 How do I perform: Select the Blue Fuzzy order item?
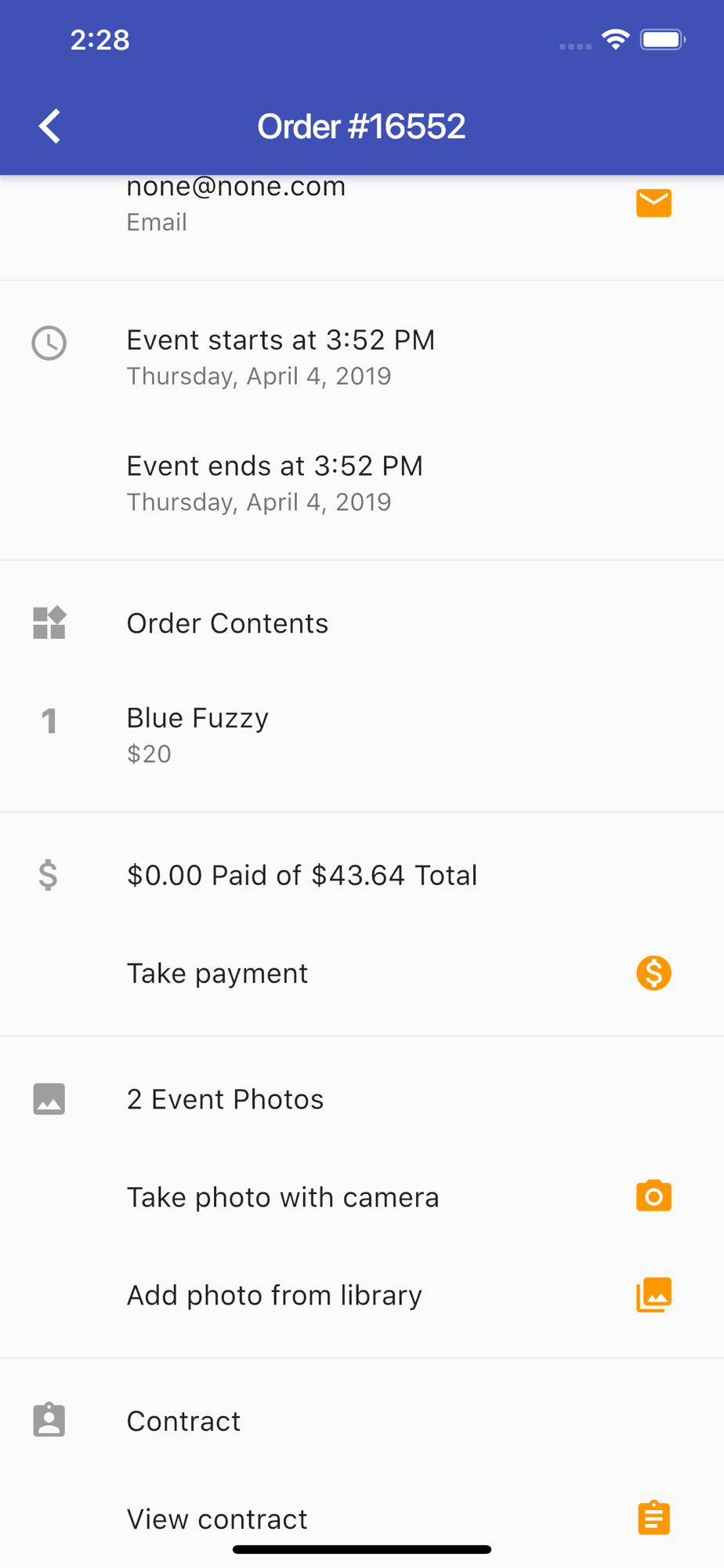pyautogui.click(x=362, y=735)
